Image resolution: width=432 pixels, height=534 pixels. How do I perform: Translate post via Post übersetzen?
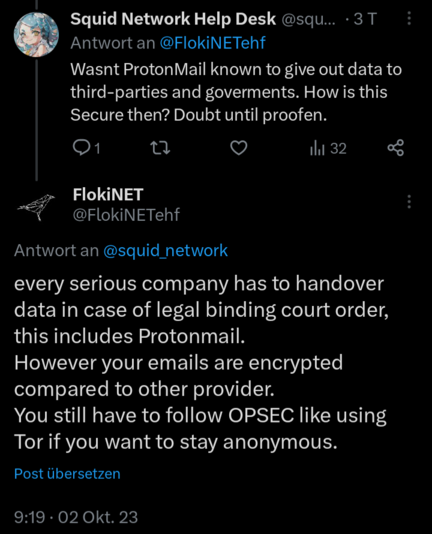pos(67,474)
